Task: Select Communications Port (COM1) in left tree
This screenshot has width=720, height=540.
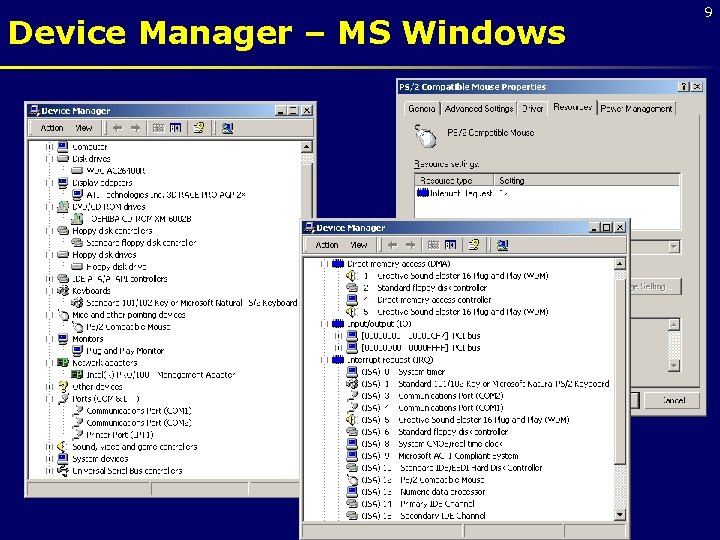Action: pos(139,411)
